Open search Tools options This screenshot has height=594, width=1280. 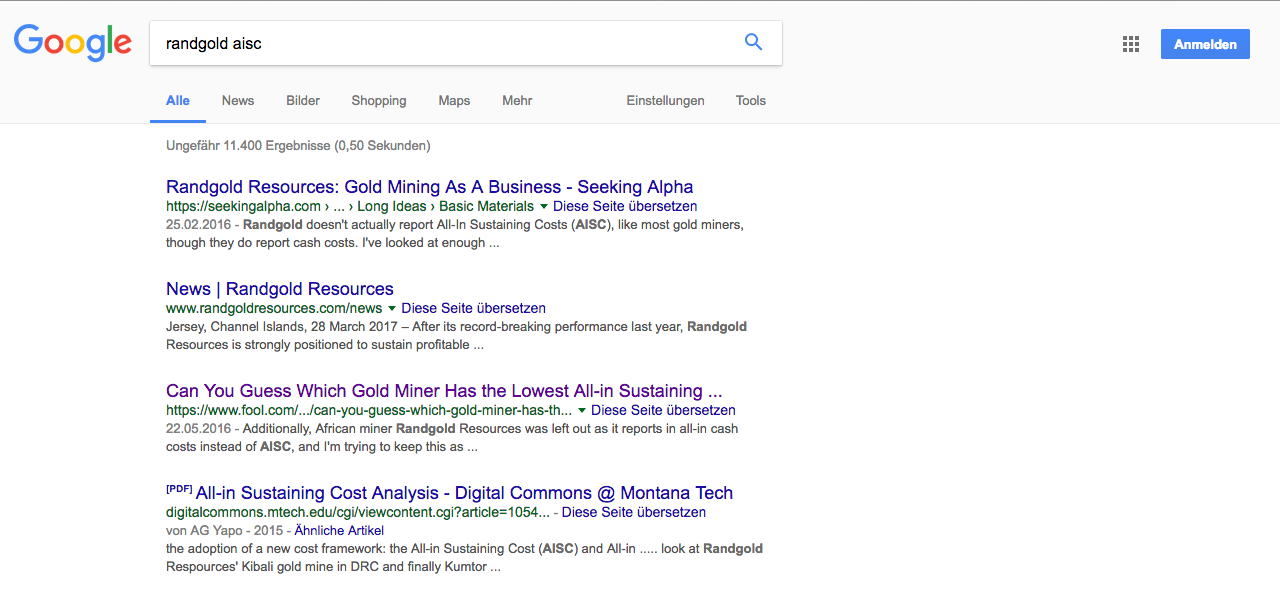click(x=750, y=101)
